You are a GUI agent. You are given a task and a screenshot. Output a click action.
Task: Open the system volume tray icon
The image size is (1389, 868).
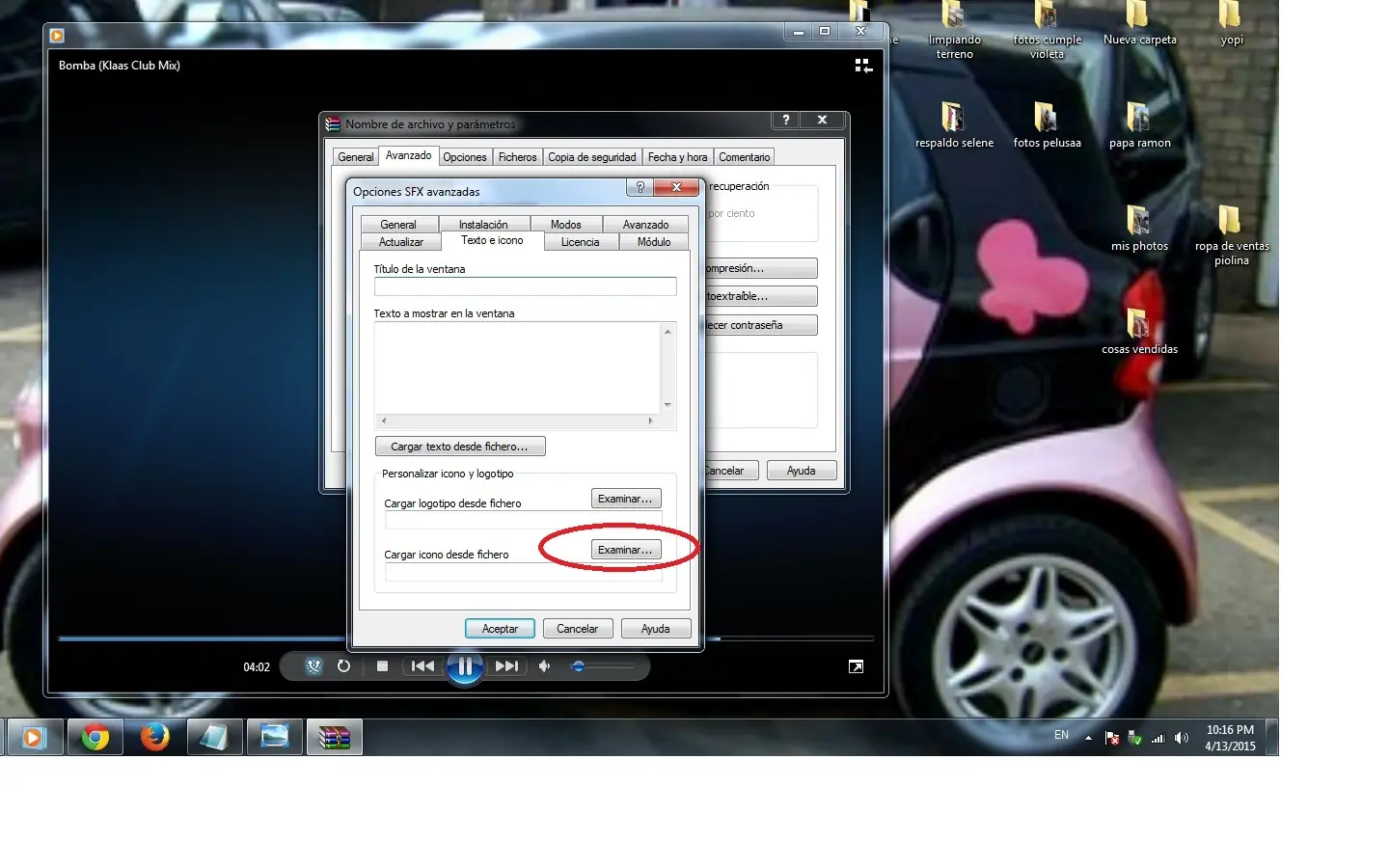click(x=1181, y=738)
